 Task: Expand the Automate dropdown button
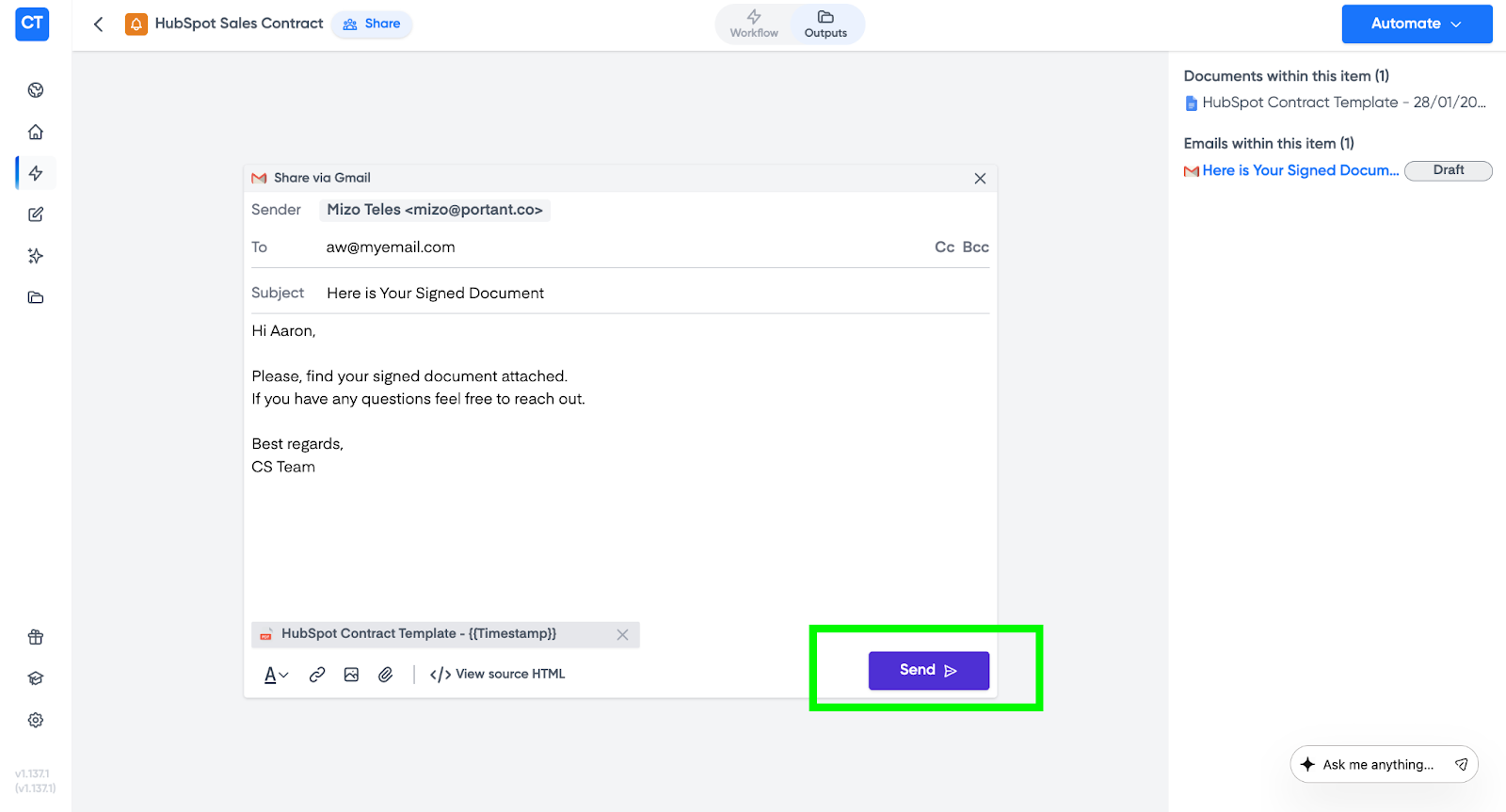1417,24
